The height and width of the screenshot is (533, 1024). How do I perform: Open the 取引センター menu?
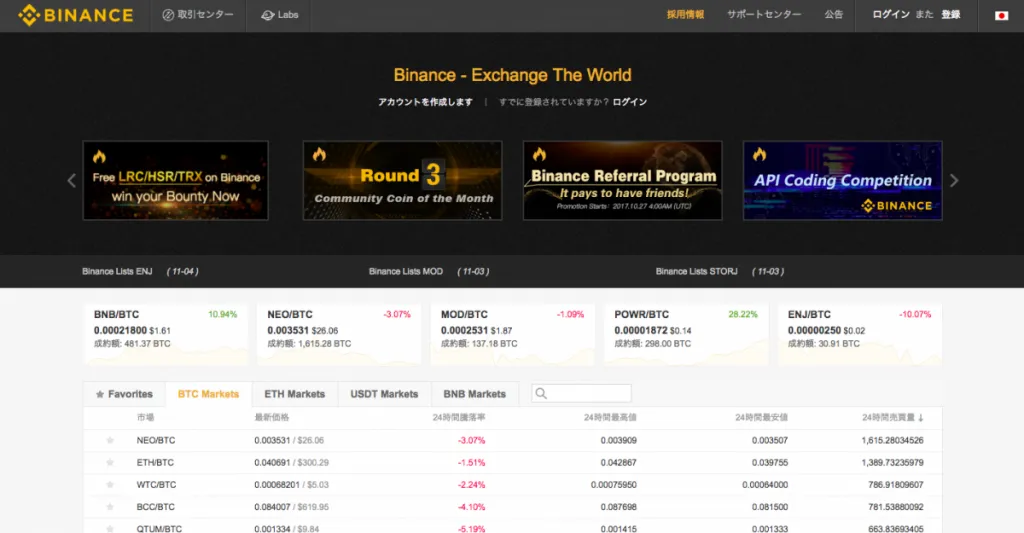click(198, 15)
